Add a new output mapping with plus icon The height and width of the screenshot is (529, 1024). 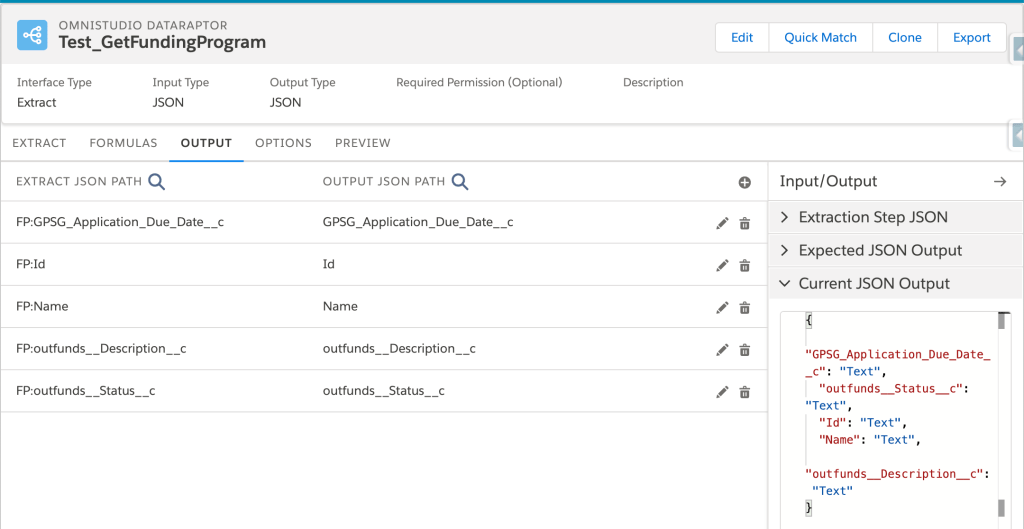point(744,182)
